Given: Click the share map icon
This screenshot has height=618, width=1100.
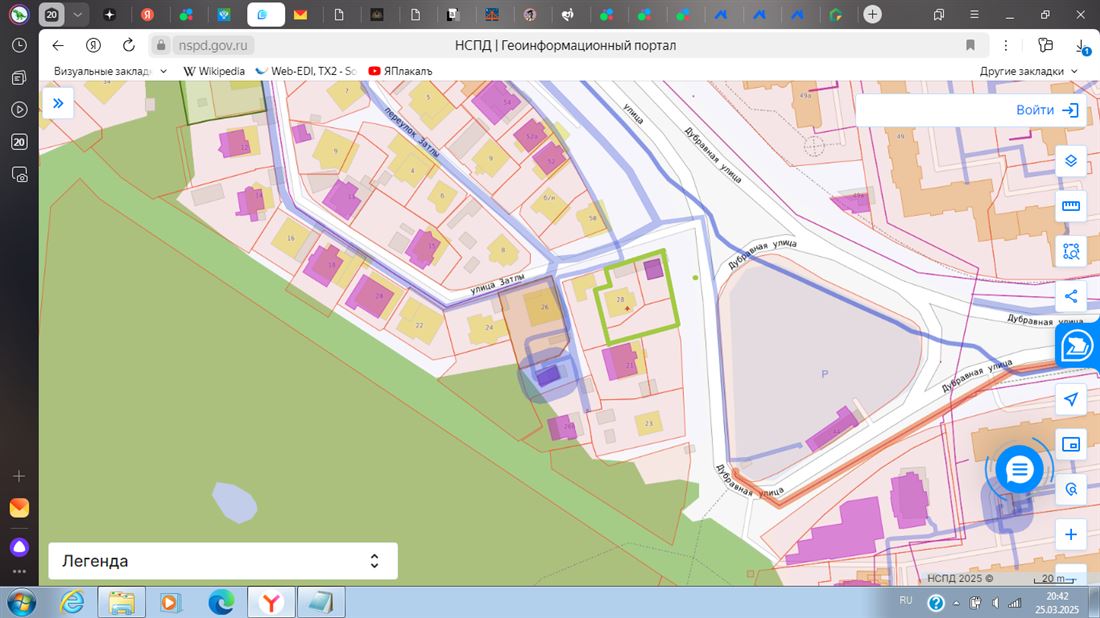Looking at the screenshot, I should (1071, 296).
